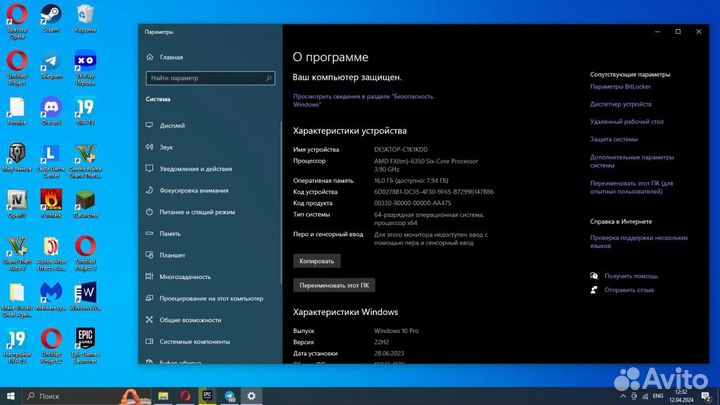Switch the ENG input language indicator
The image size is (720, 405).
click(x=658, y=396)
